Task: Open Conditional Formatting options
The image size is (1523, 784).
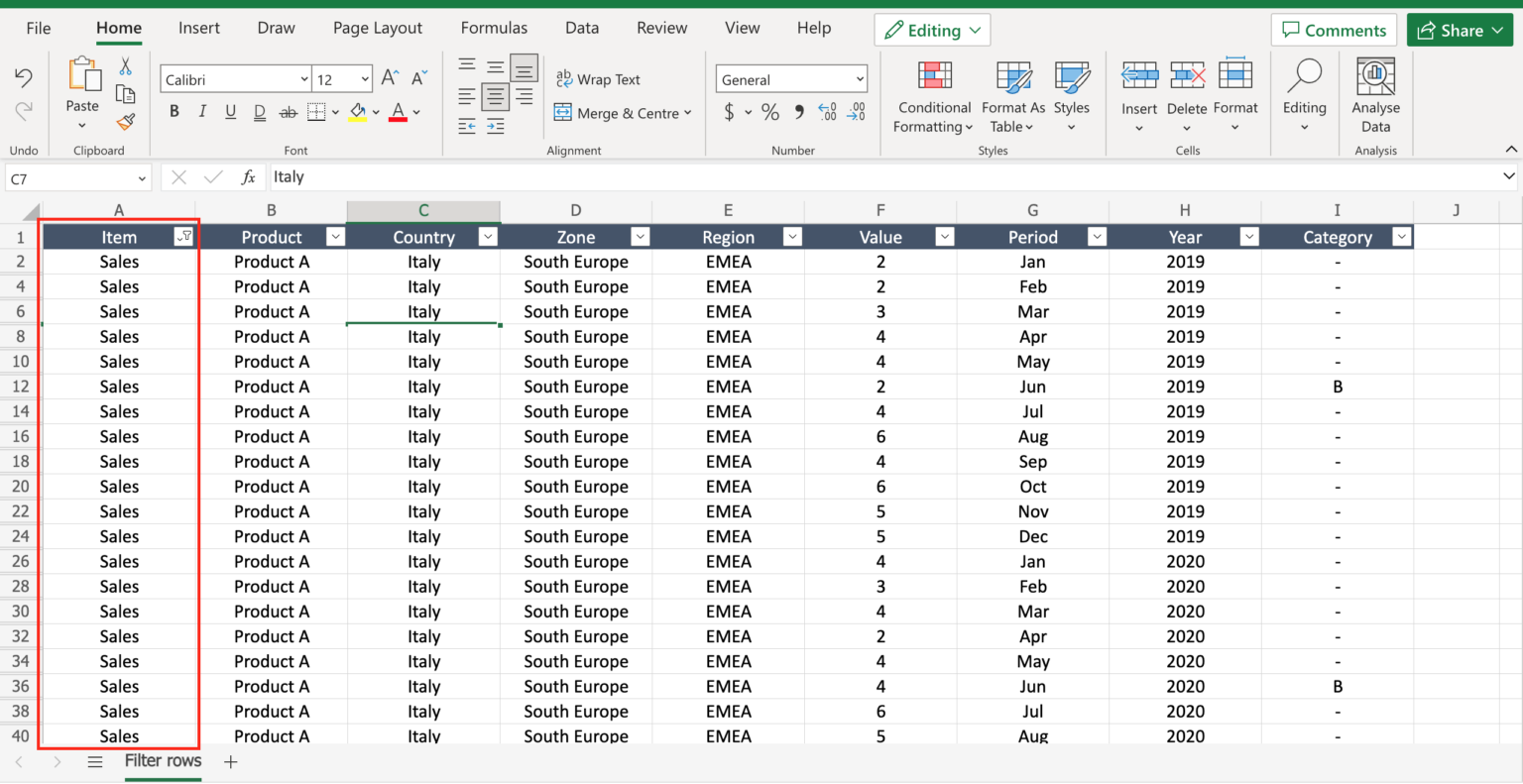Action: [932, 96]
